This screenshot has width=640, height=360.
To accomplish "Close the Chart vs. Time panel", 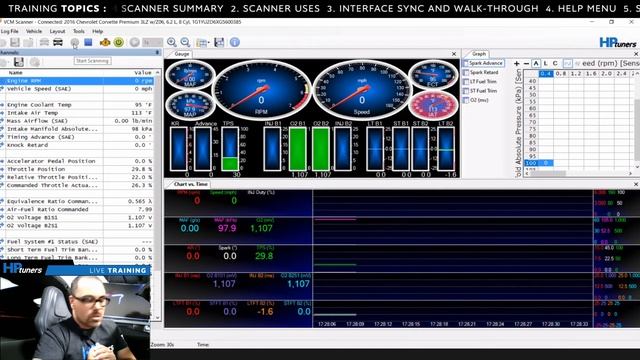I will [636, 184].
